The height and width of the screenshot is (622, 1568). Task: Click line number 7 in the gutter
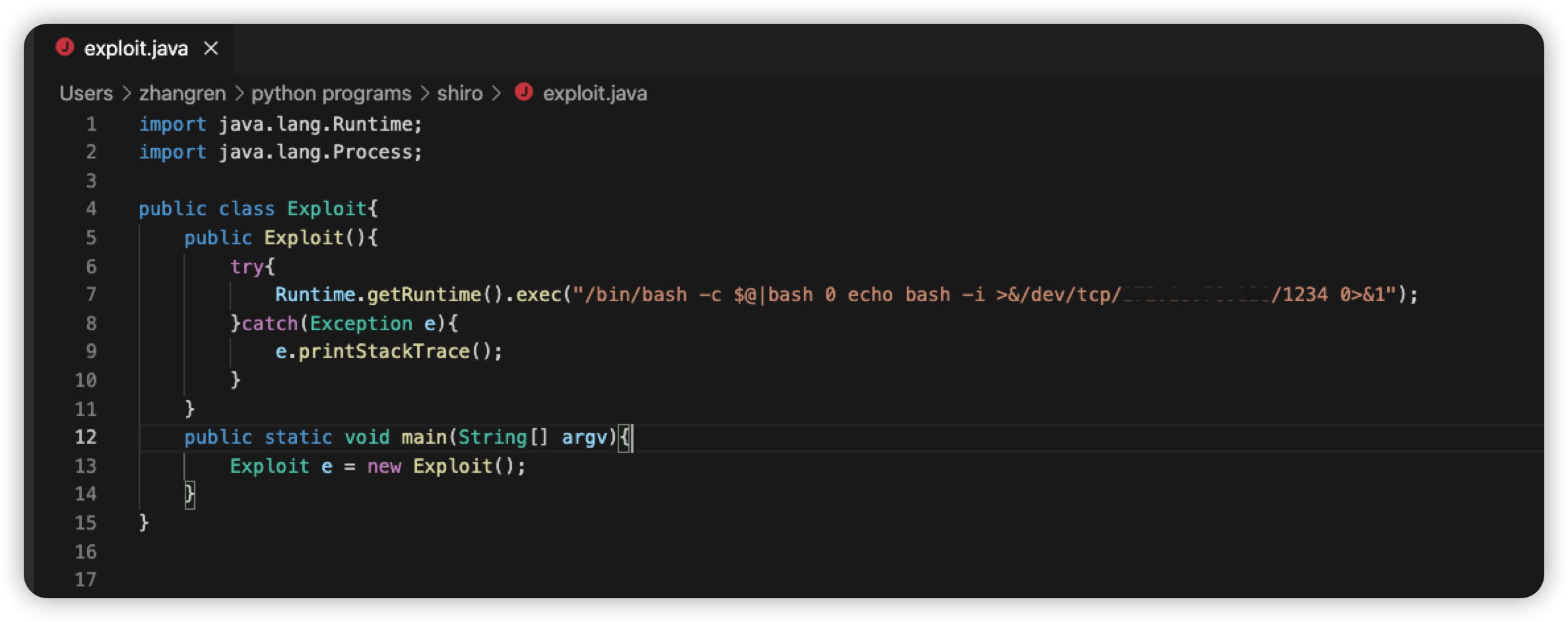tap(91, 294)
